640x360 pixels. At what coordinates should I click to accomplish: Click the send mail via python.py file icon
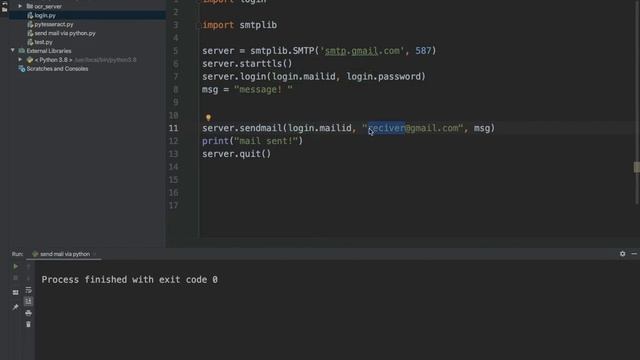[30, 33]
